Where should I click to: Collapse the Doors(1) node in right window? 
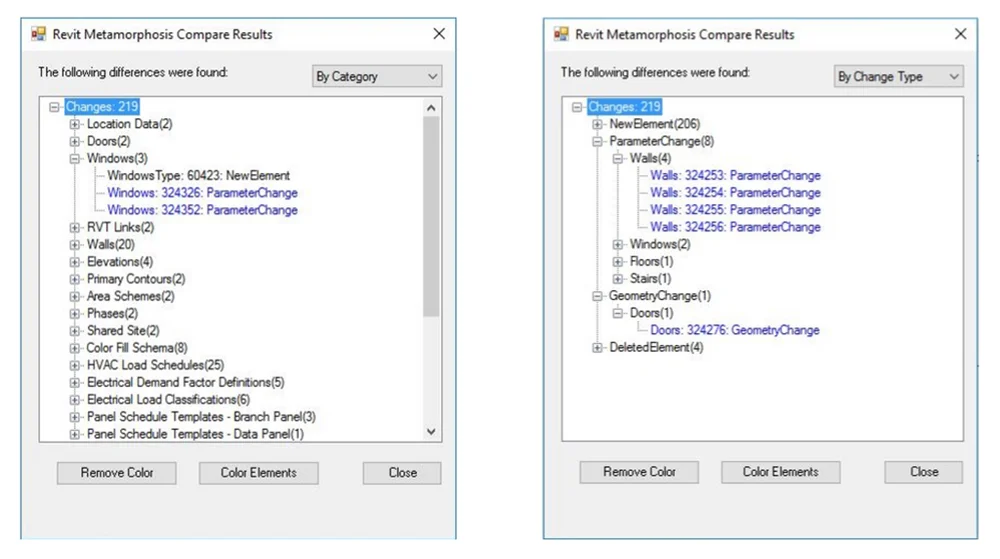pos(617,314)
